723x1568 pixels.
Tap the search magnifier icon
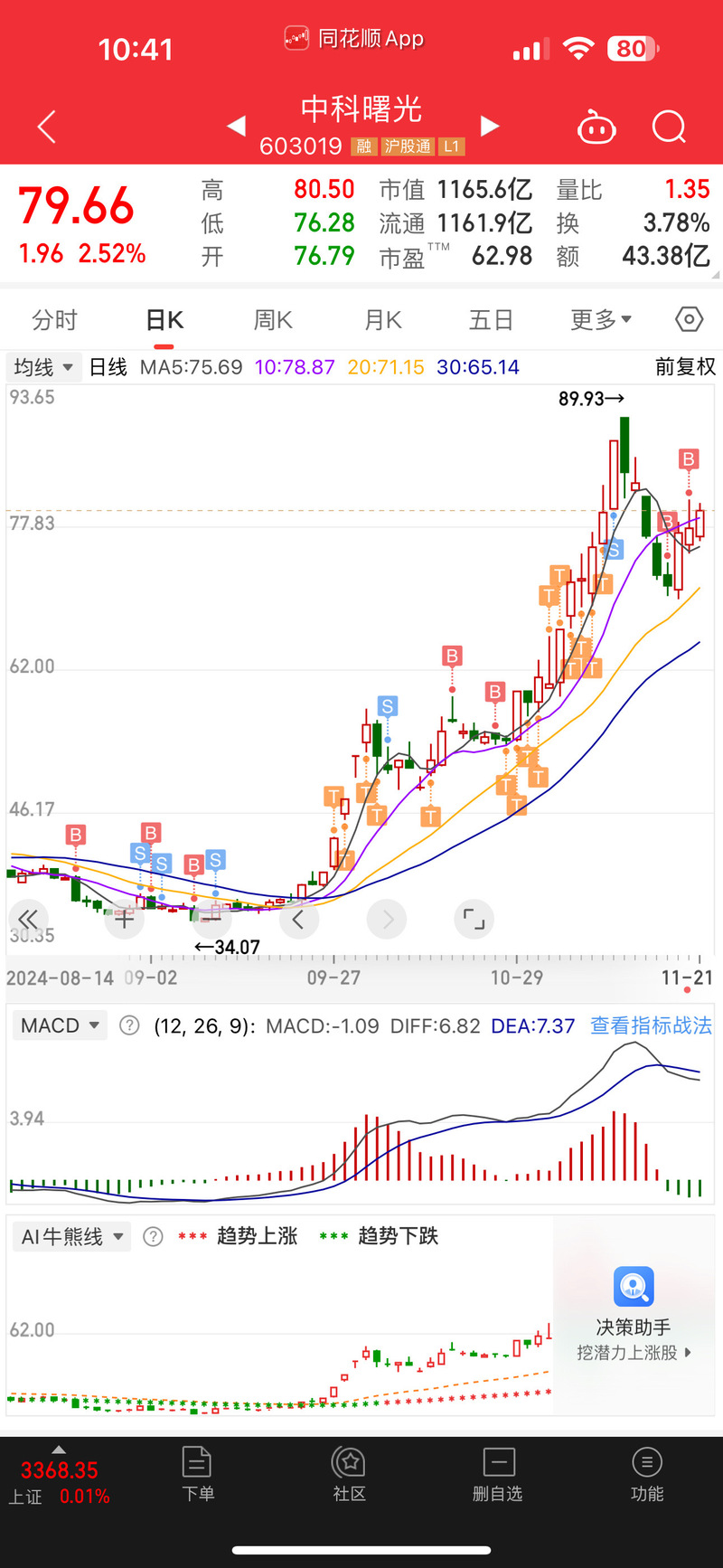(669, 128)
